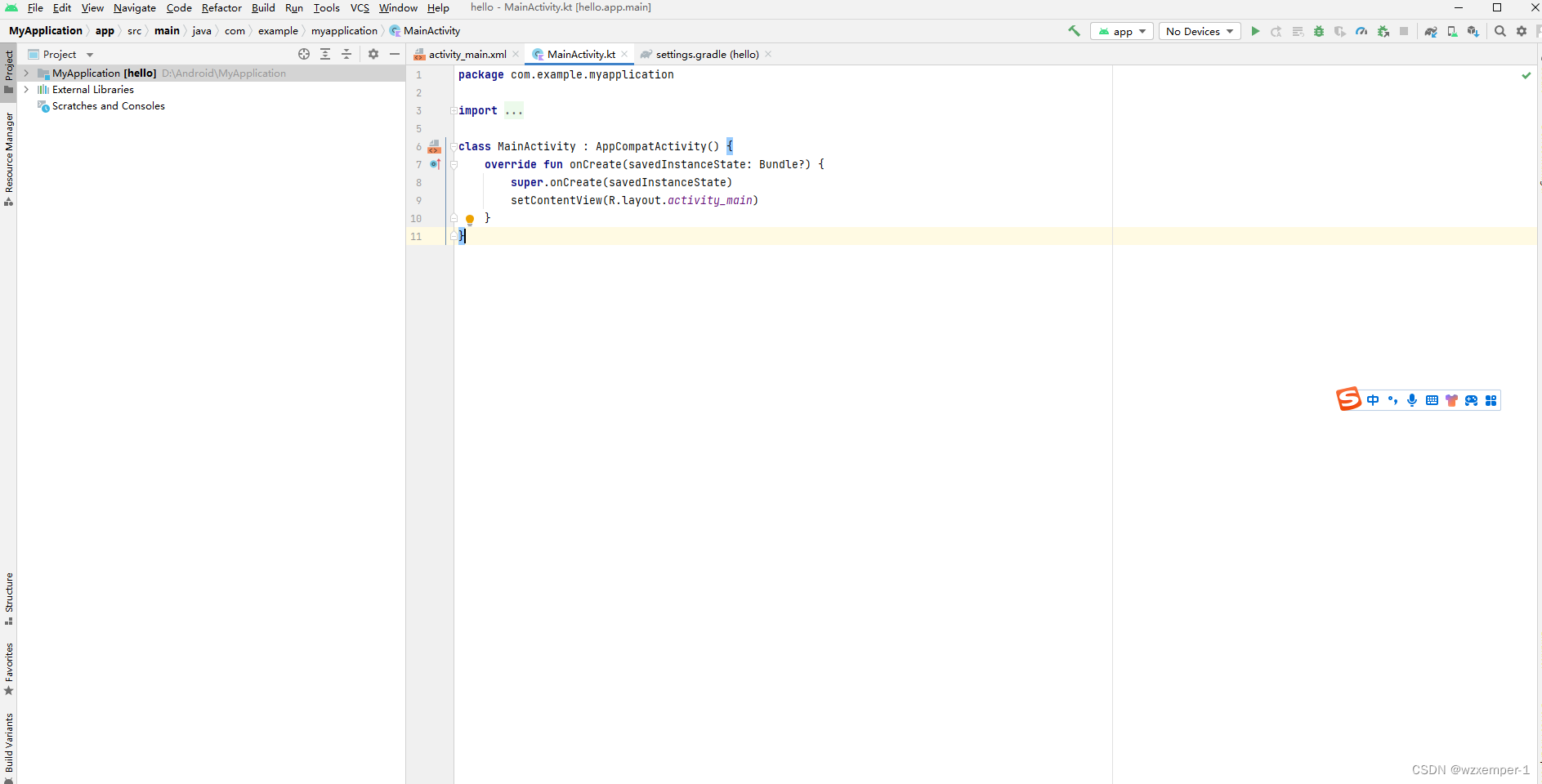
Task: Open the Device Manager phone icon
Action: click(x=1453, y=32)
